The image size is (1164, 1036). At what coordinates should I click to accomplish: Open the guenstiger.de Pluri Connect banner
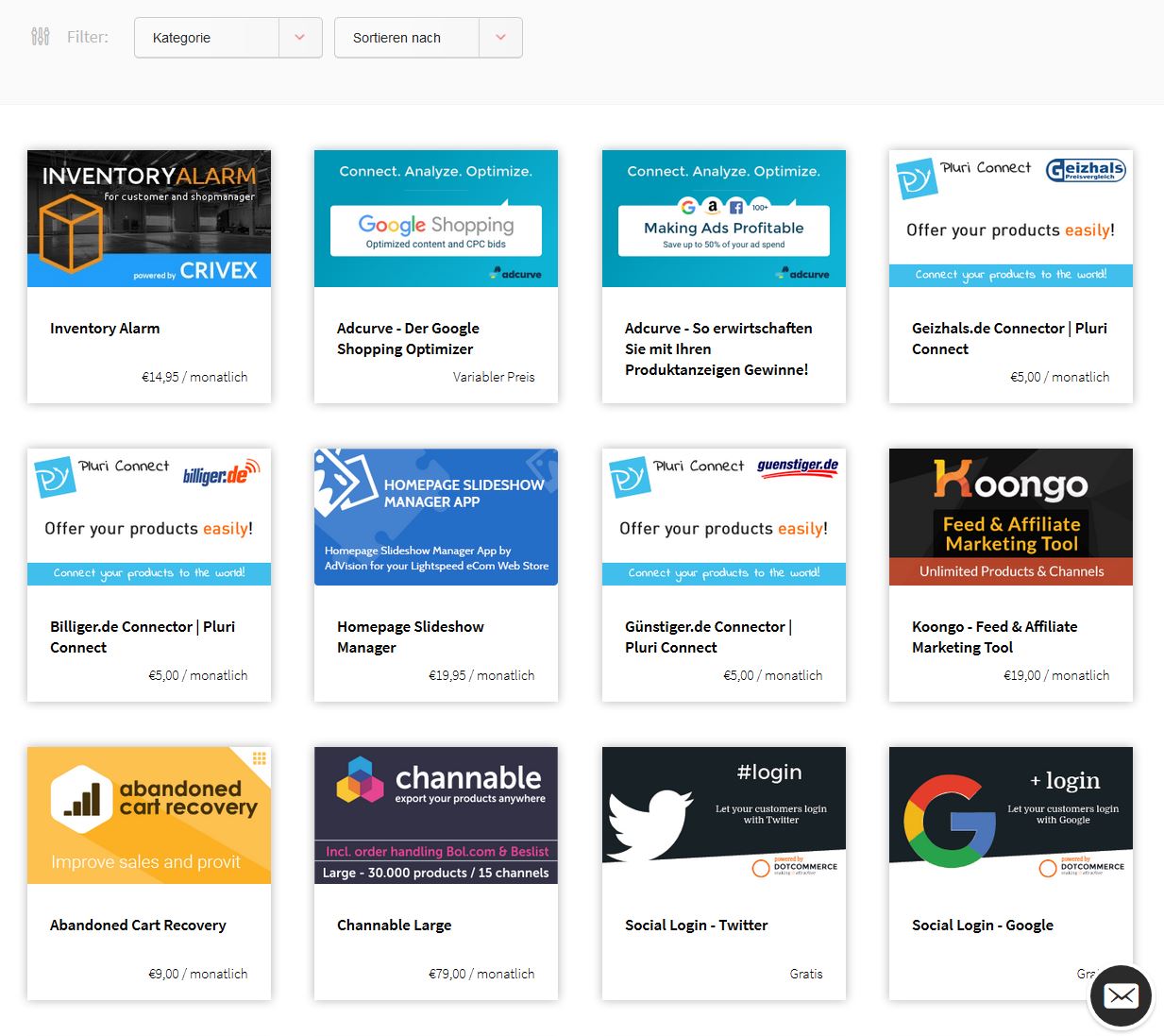(x=724, y=517)
